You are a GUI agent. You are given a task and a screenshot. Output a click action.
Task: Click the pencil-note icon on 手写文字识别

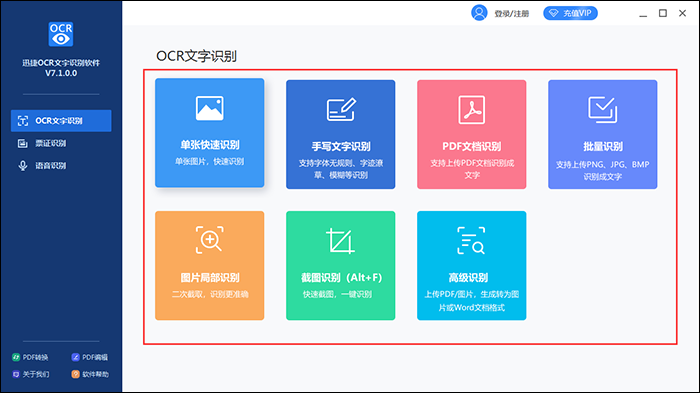click(x=341, y=109)
